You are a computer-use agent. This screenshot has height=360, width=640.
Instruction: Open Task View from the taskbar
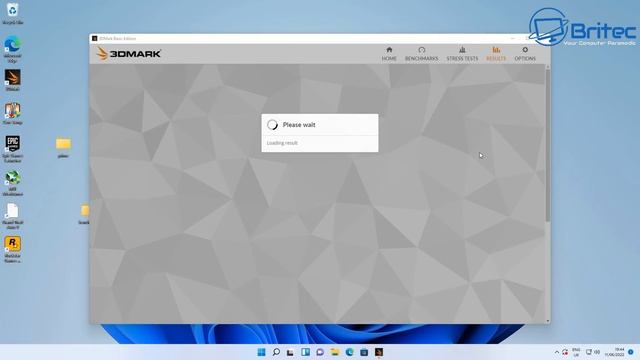[290, 352]
